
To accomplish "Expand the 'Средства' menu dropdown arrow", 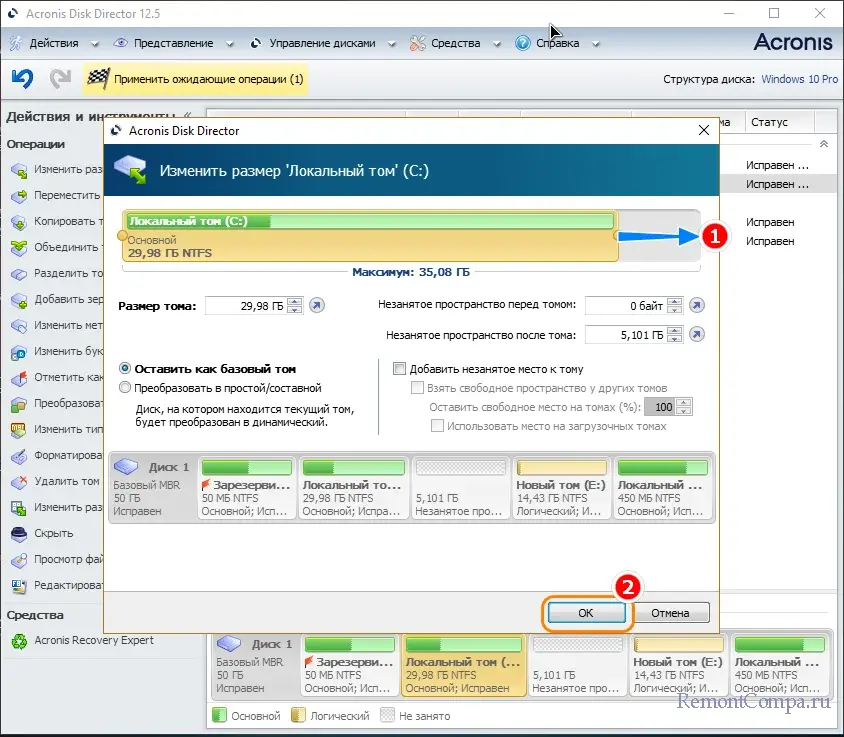I will 497,44.
